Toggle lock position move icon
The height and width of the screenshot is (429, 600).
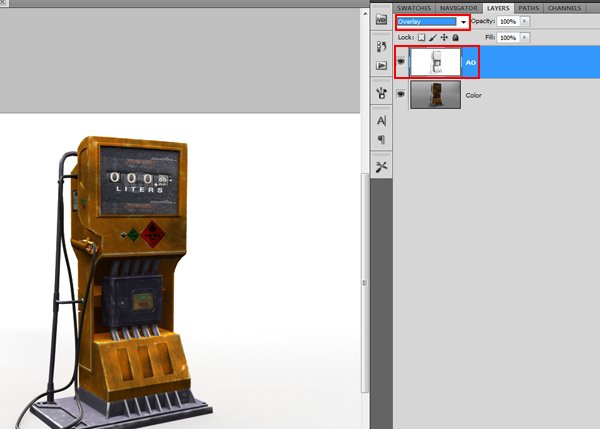[444, 38]
